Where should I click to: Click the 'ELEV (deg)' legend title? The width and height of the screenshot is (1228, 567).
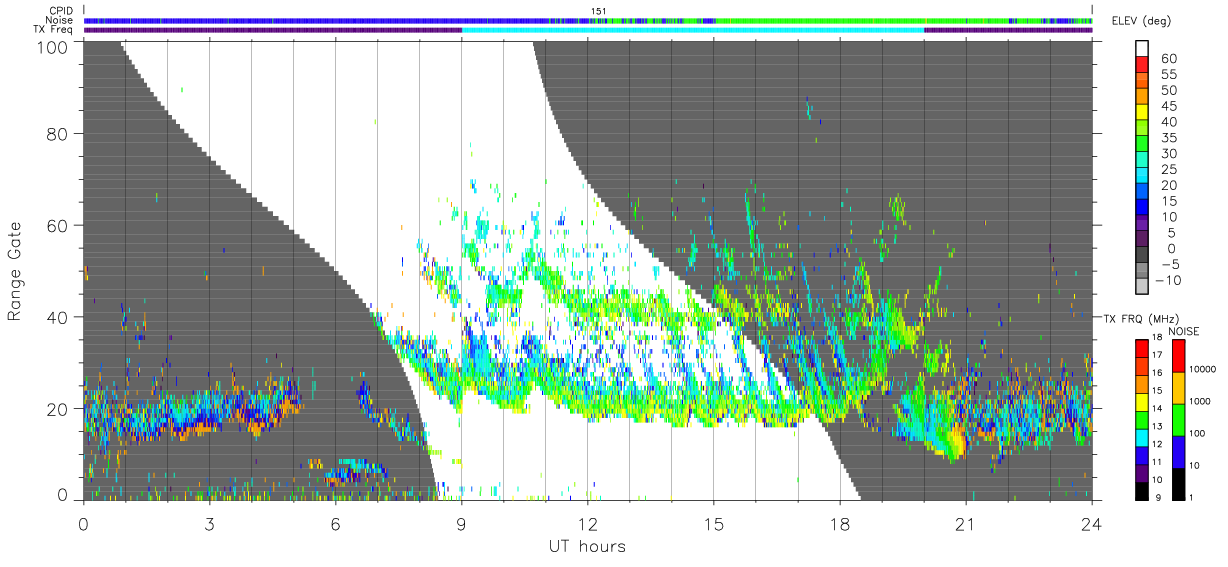tap(1142, 22)
